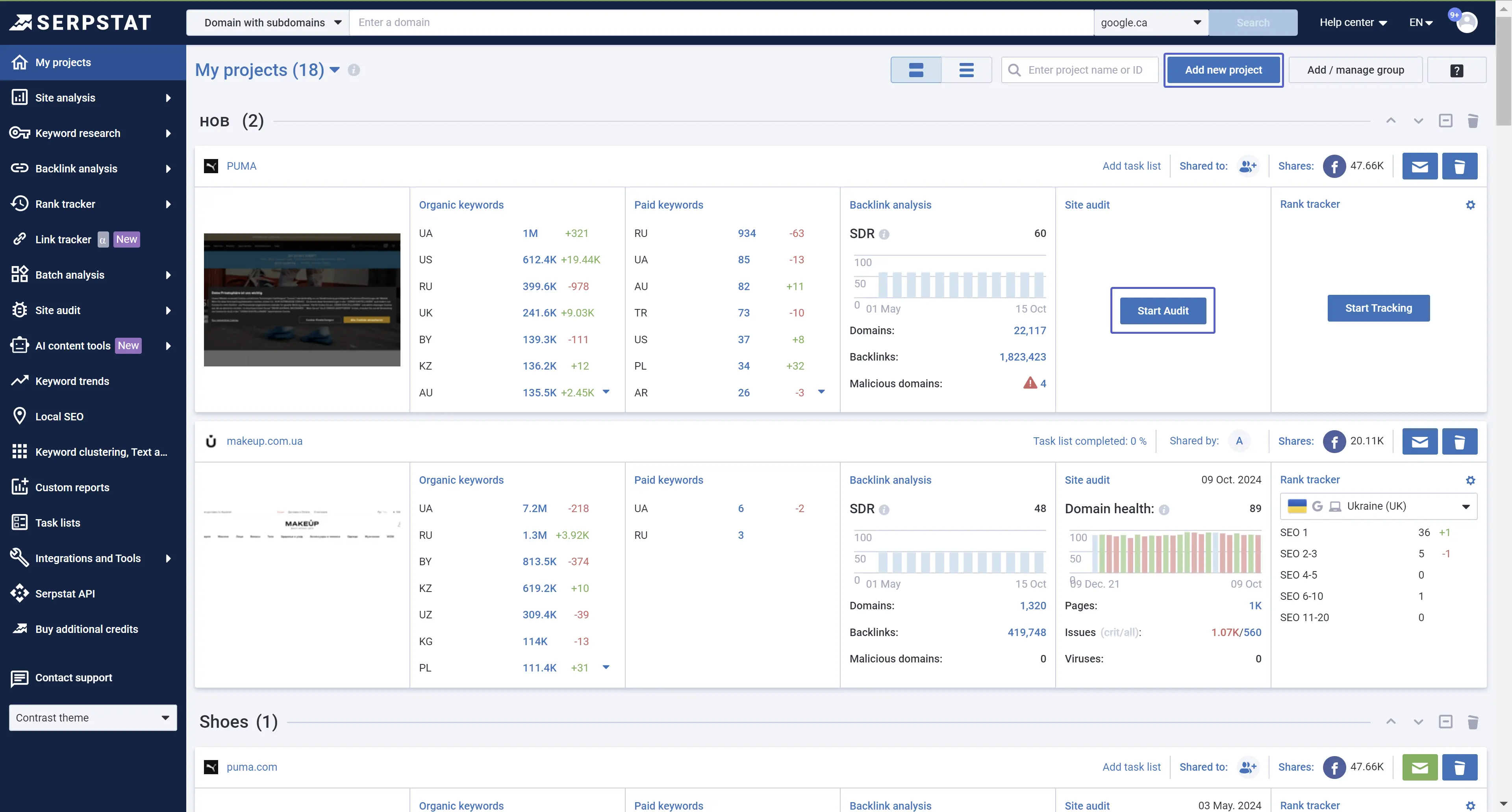Image resolution: width=1512 pixels, height=812 pixels.
Task: Switch to card view layout
Action: point(915,70)
